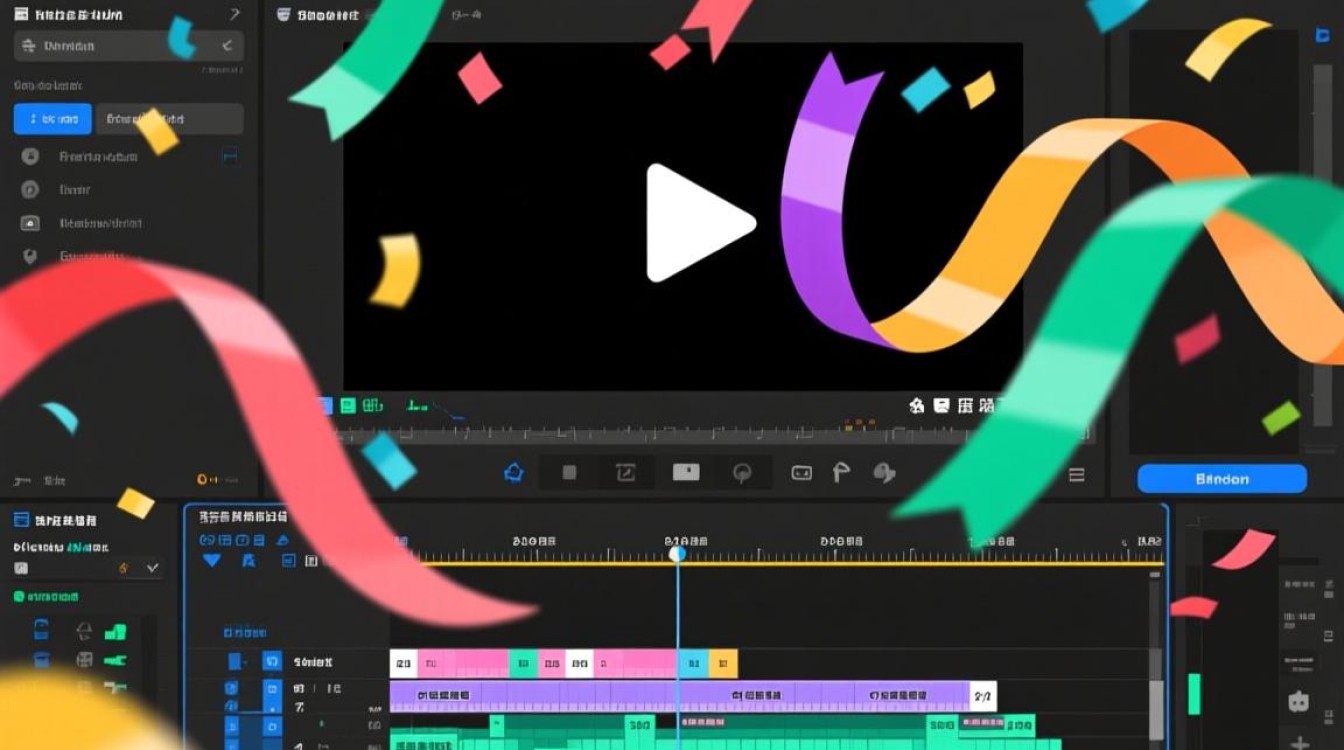The width and height of the screenshot is (1344, 750).
Task: Click the orange icon beside the bottom-left checkmark dropdown
Action: (124, 568)
